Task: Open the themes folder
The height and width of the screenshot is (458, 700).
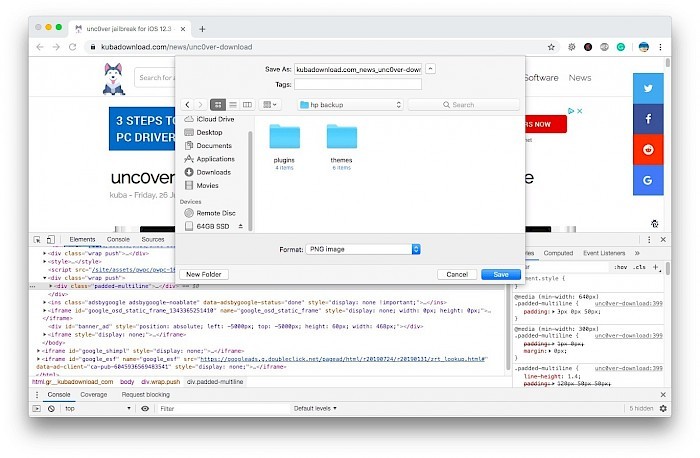Action: click(x=342, y=146)
